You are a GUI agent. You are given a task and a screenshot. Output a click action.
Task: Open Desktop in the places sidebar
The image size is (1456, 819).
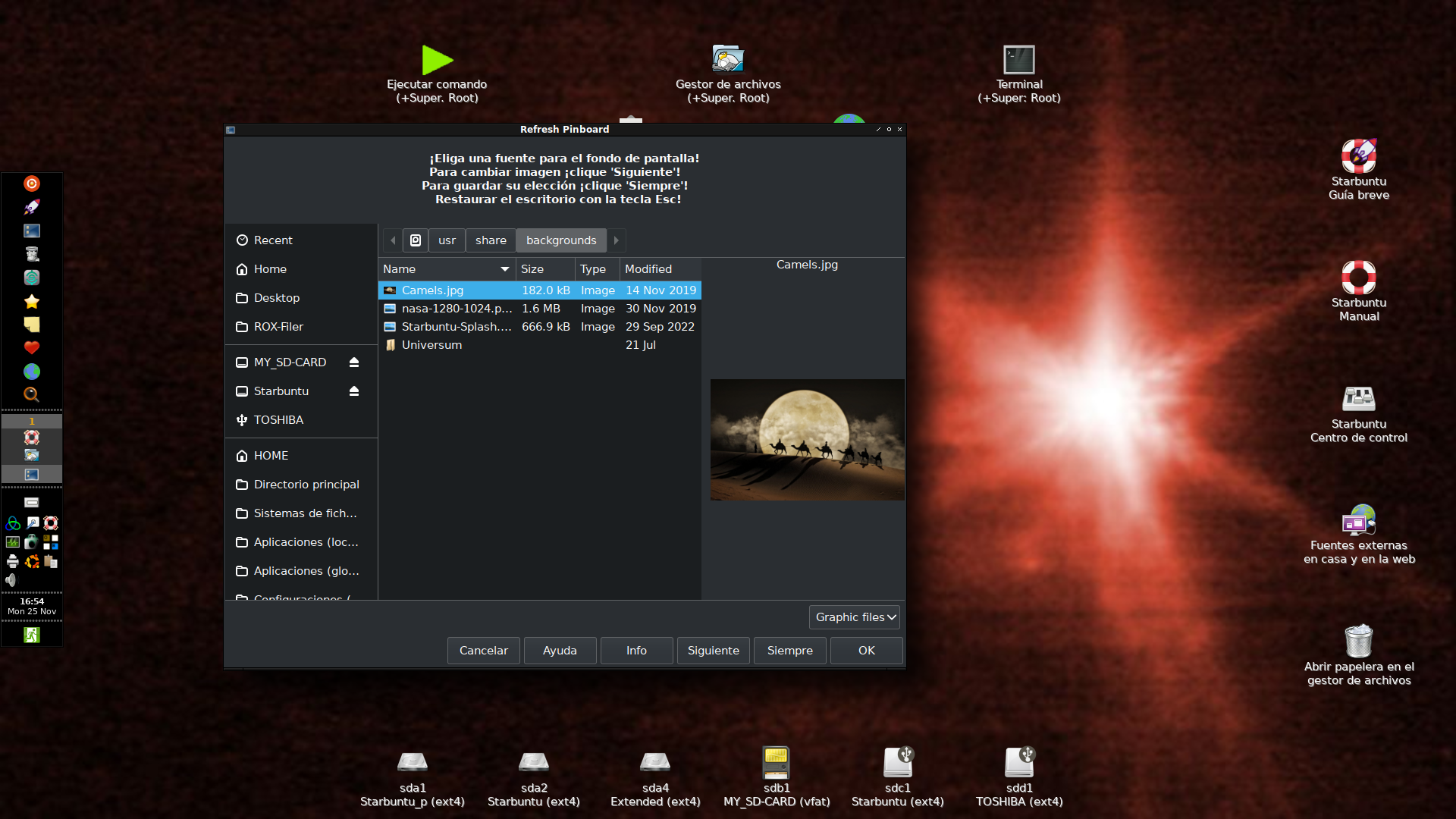[x=301, y=298]
